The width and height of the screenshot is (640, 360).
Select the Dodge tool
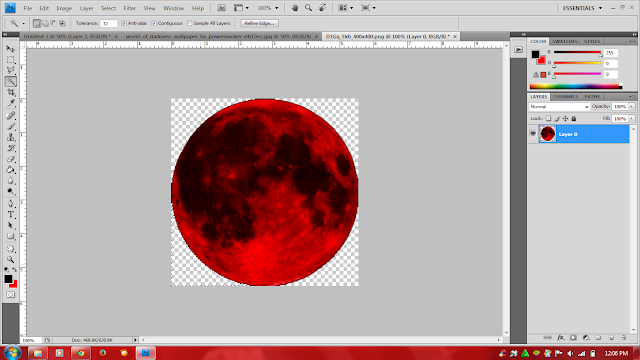11,191
